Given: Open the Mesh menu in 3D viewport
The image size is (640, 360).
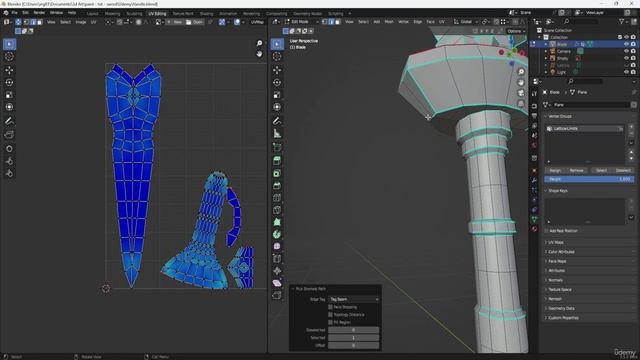Looking at the screenshot, I should coord(389,22).
